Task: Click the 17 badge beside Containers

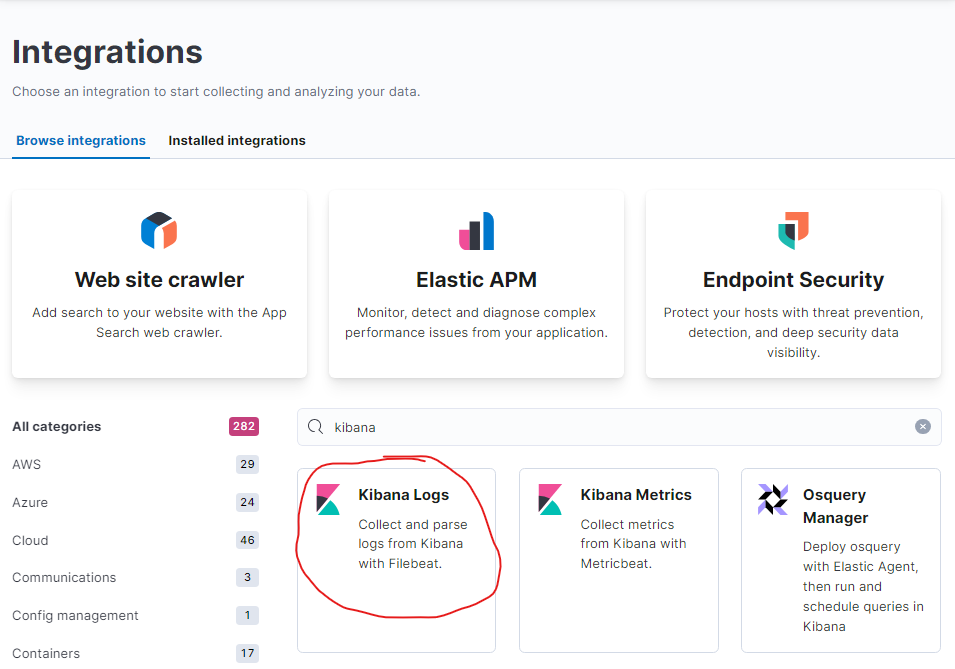Action: pyautogui.click(x=247, y=653)
